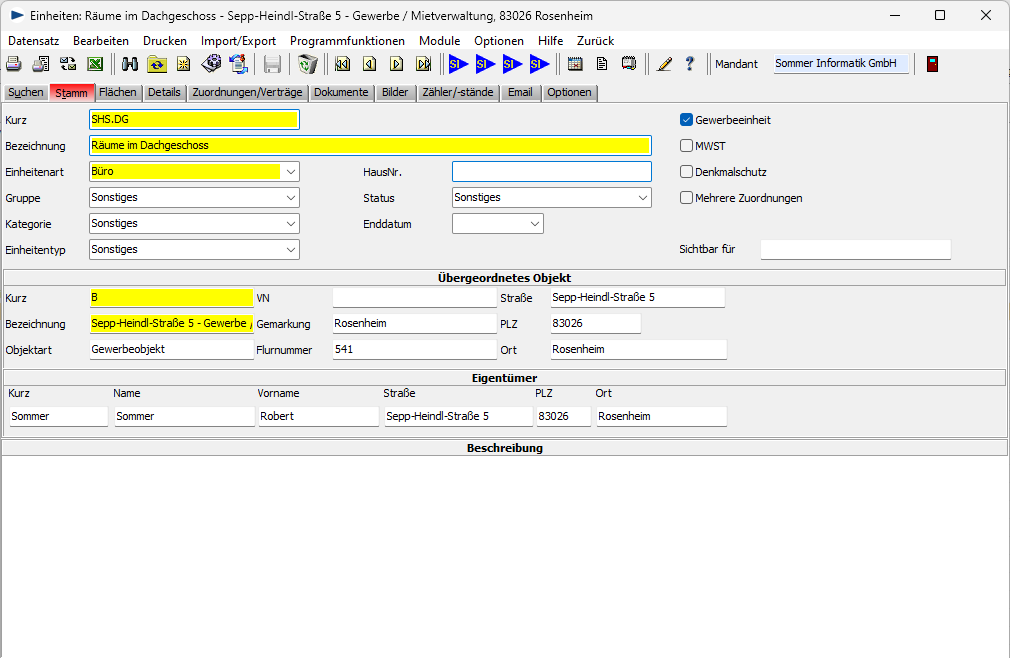The width and height of the screenshot is (1010, 658).
Task: Click the recycle bin delete icon
Action: point(308,64)
